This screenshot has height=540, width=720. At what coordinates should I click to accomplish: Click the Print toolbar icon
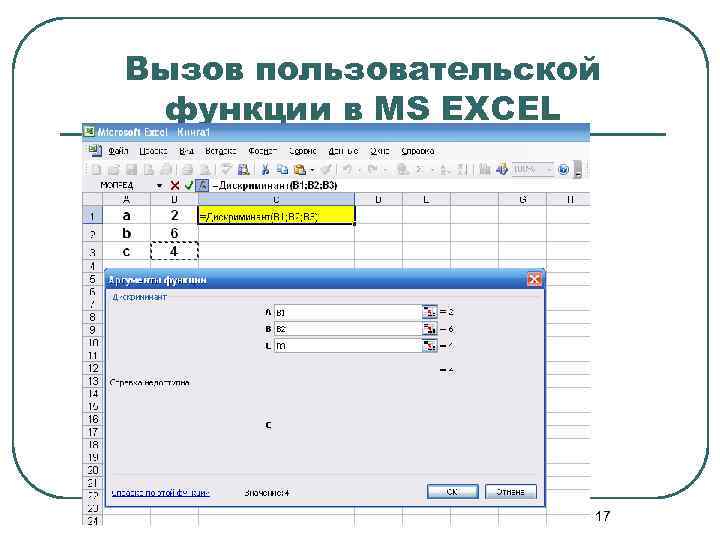pyautogui.click(x=188, y=170)
